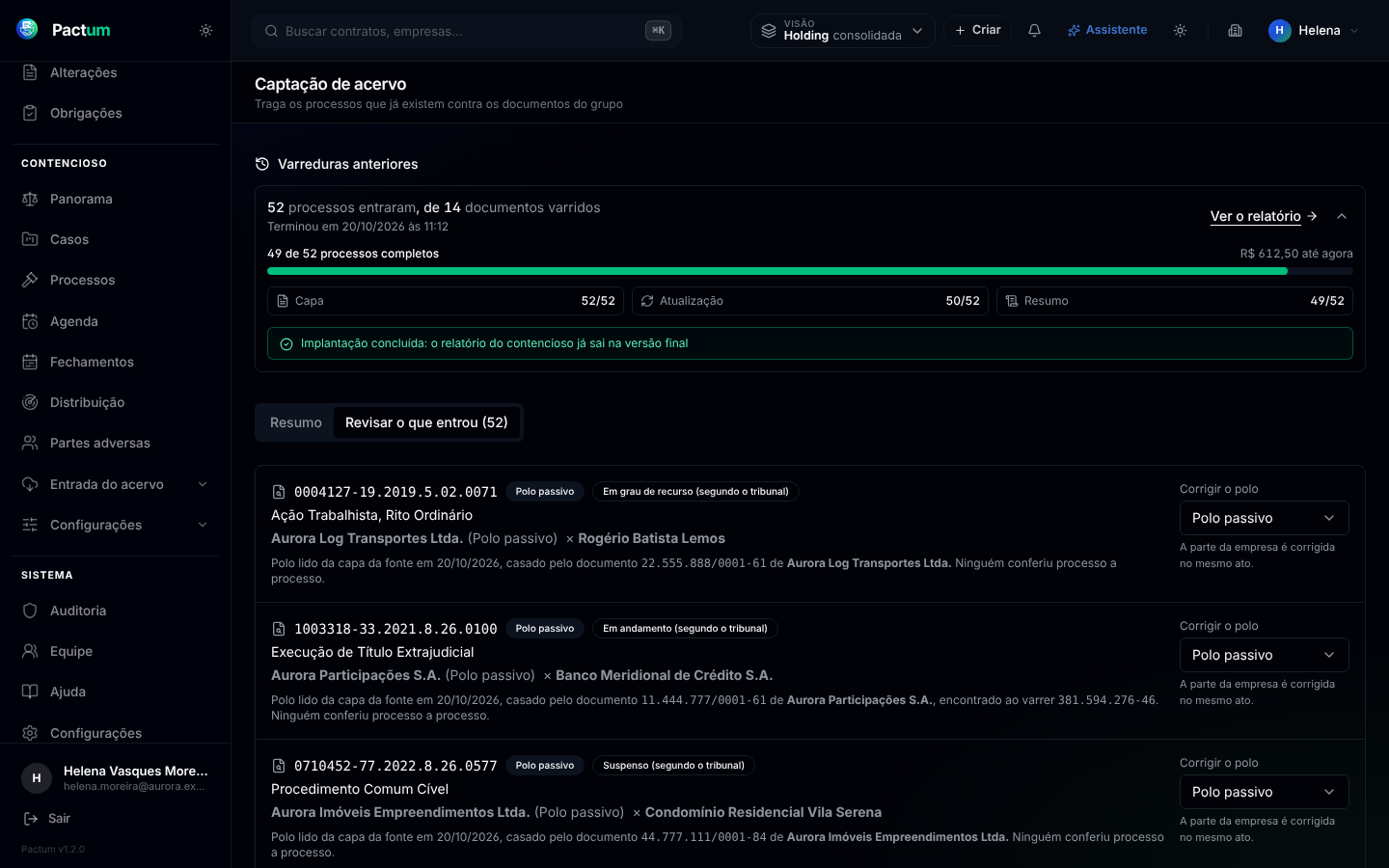Open Corrigir o polo dropdown for Ação Trabalhista
The height and width of the screenshot is (868, 1389).
[x=1264, y=518]
